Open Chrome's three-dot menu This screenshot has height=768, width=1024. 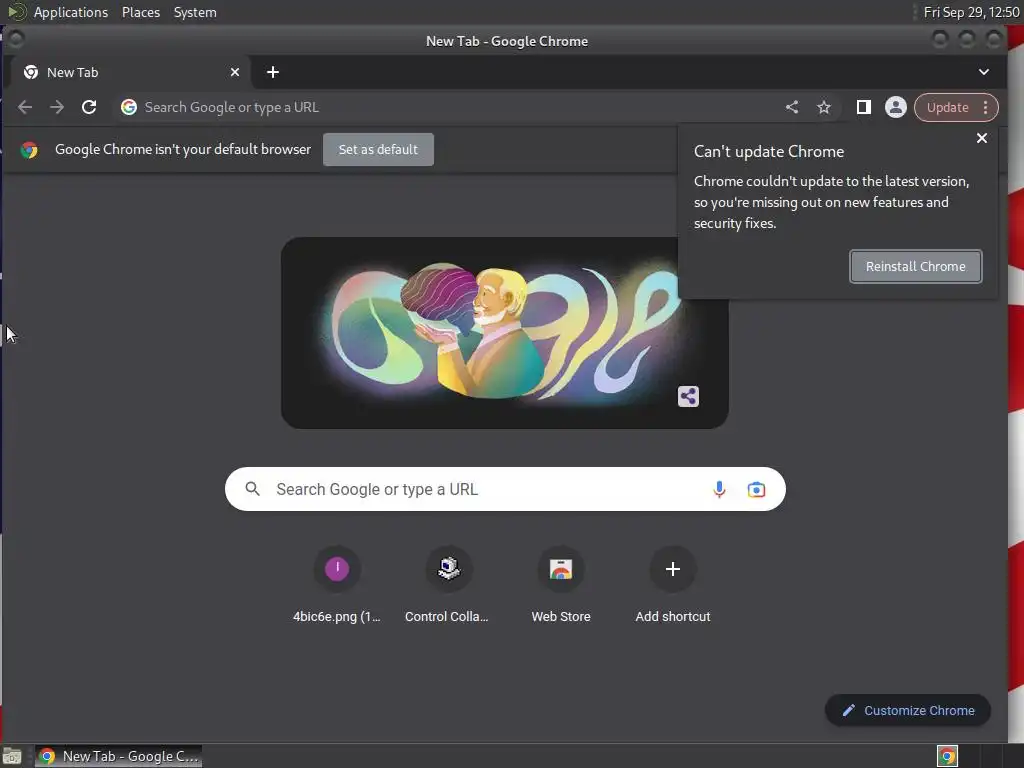click(x=985, y=107)
